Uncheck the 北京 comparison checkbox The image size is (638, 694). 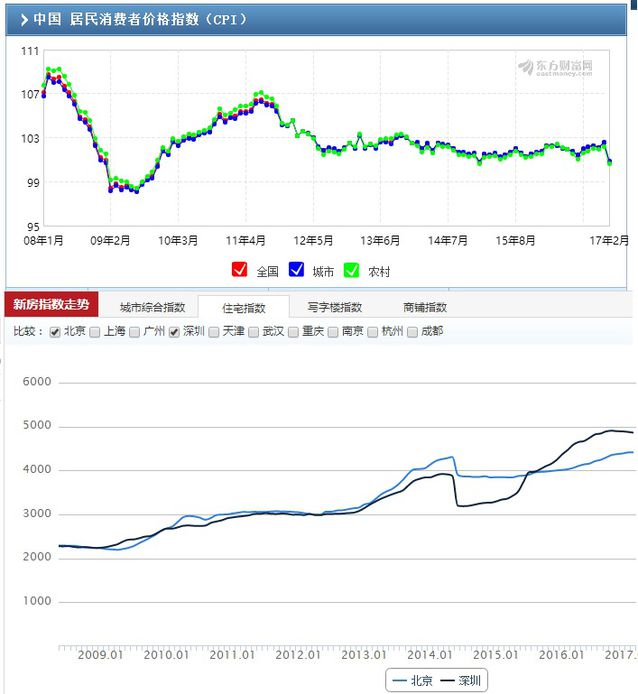[55, 332]
